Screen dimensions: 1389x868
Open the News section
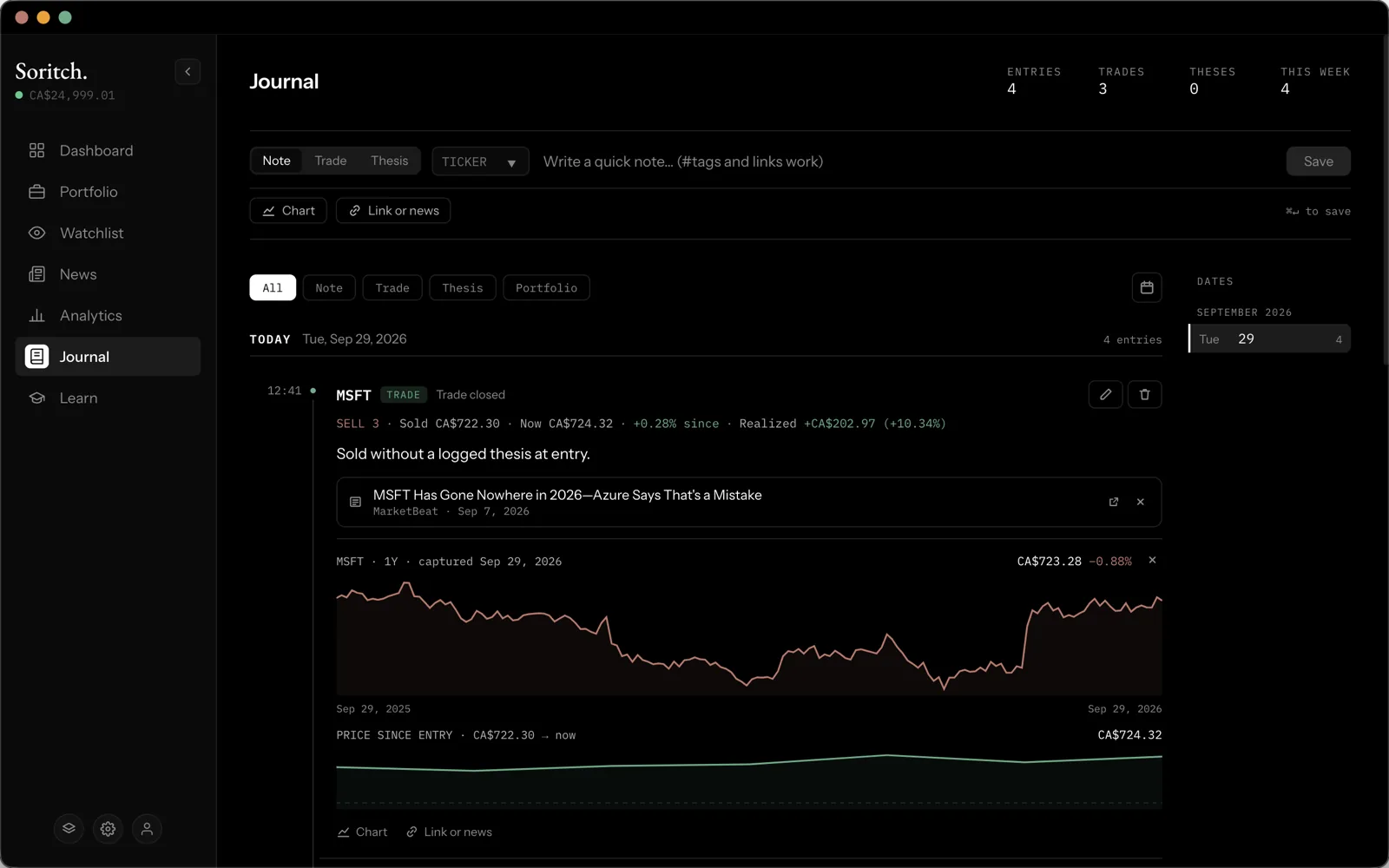(x=108, y=274)
